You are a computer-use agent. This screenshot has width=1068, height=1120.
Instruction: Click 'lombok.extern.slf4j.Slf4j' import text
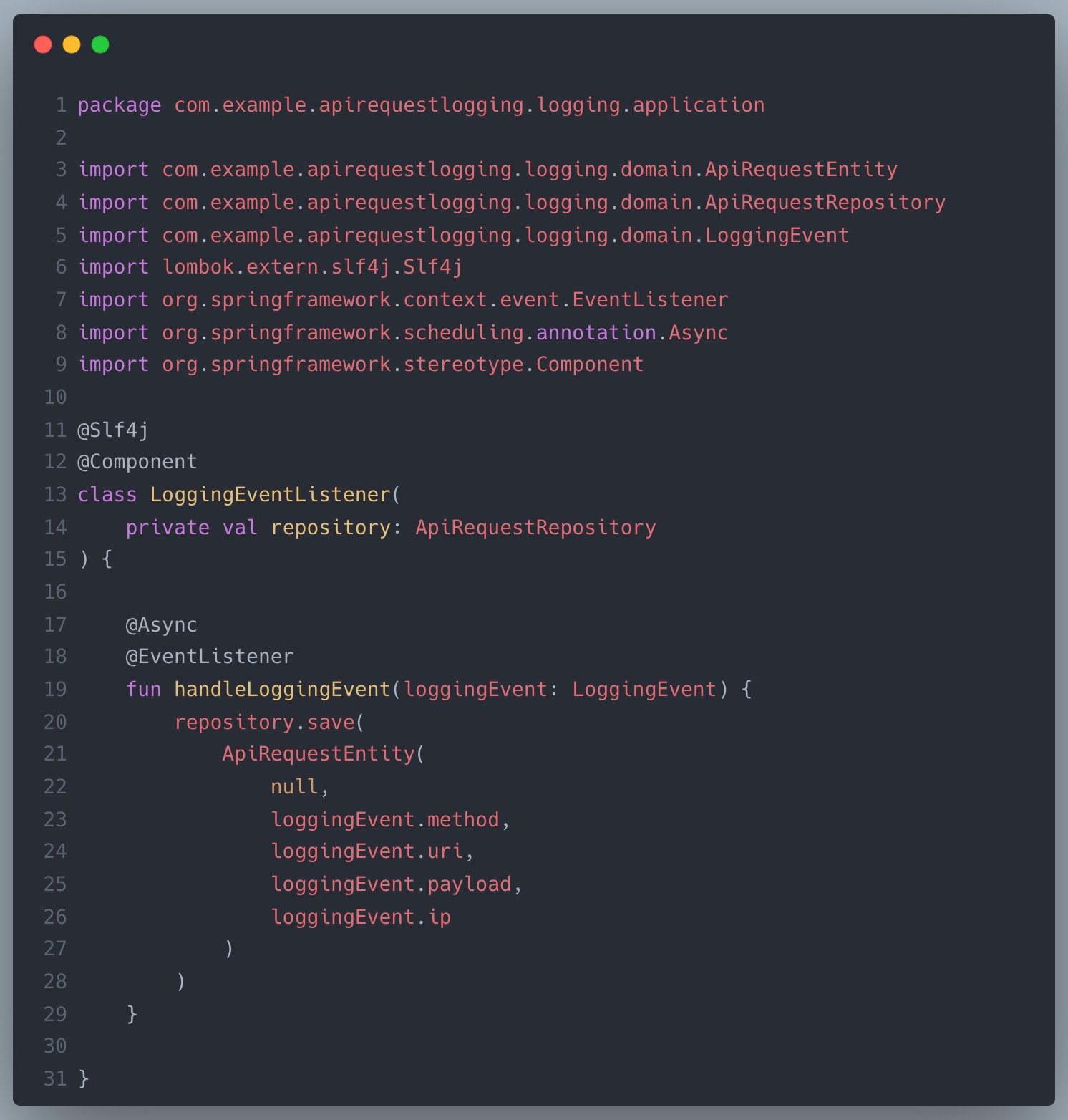[x=312, y=267]
